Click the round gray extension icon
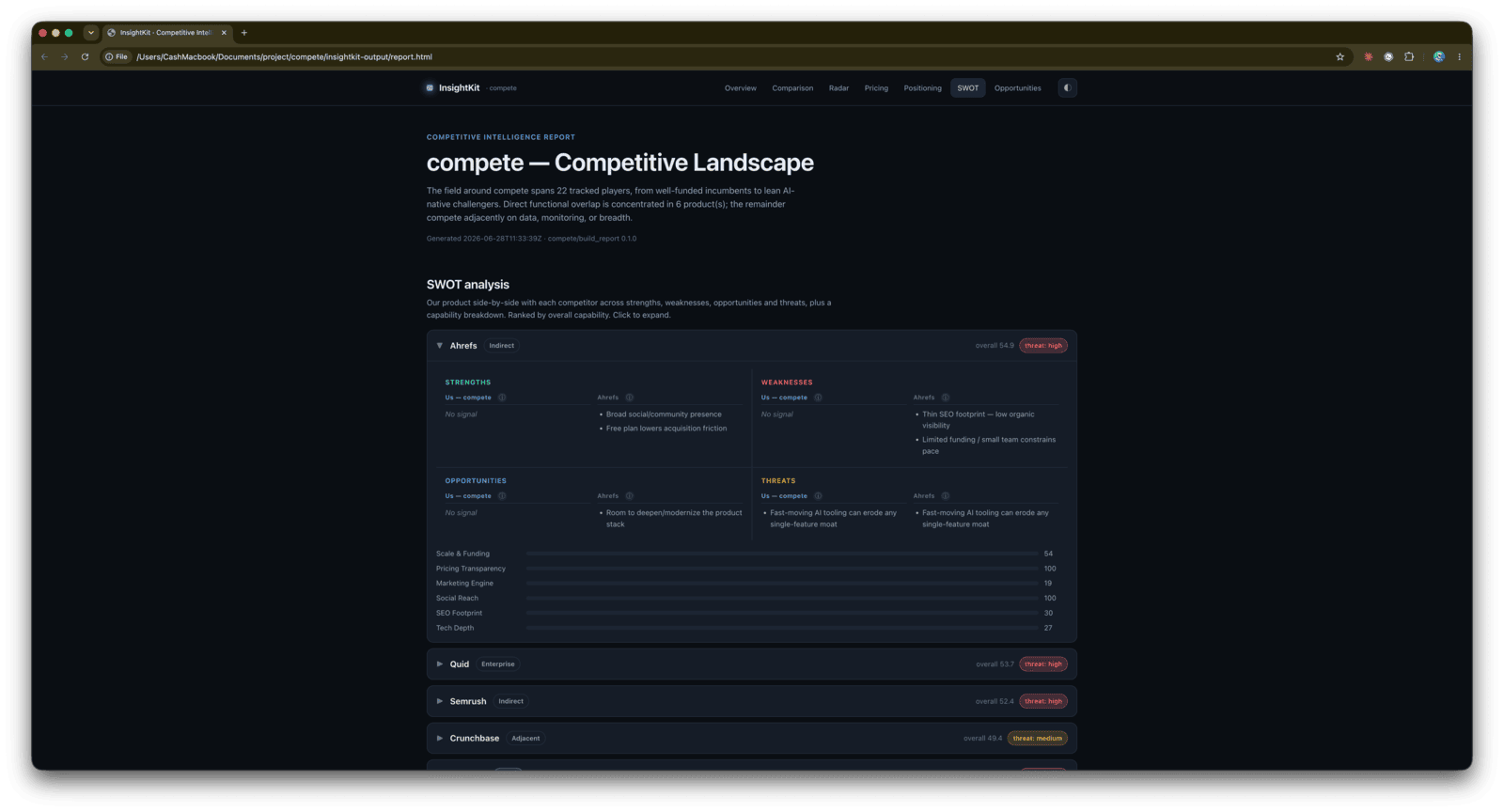The height and width of the screenshot is (812, 1504). pos(1388,57)
